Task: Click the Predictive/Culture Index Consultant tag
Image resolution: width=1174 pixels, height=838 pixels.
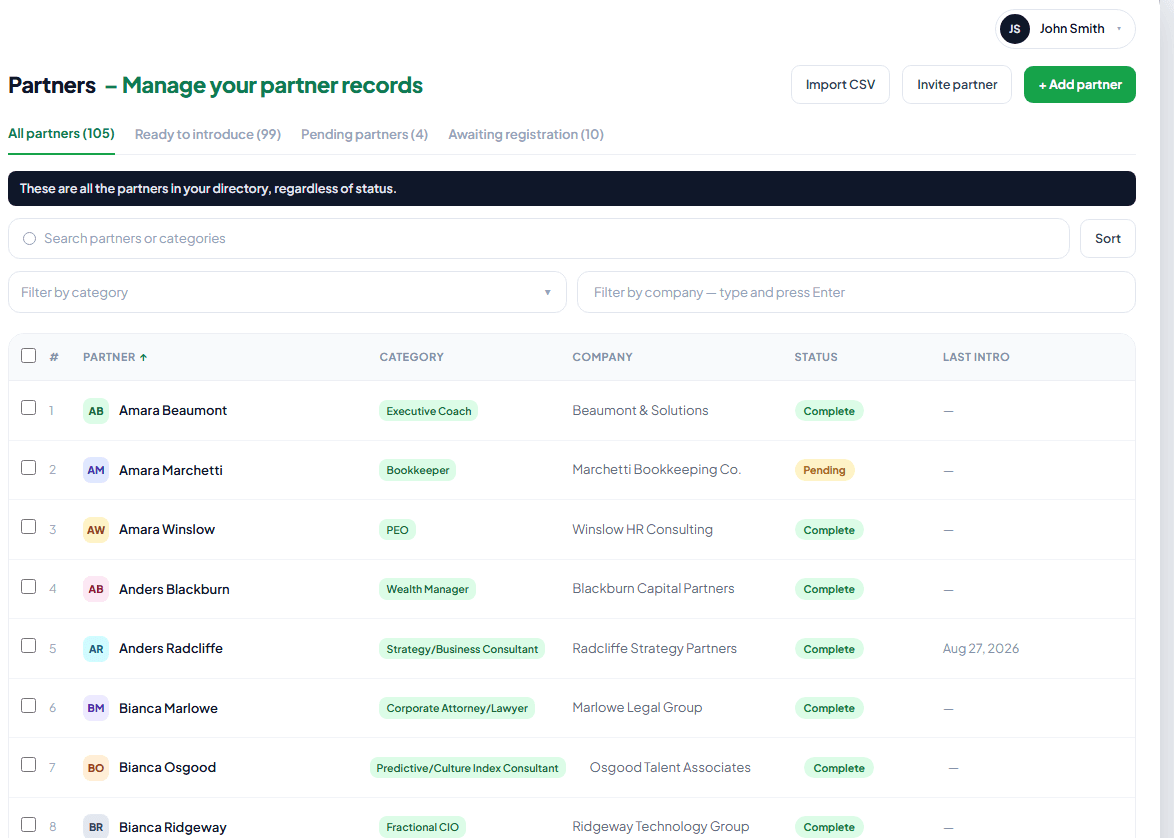Action: click(467, 768)
